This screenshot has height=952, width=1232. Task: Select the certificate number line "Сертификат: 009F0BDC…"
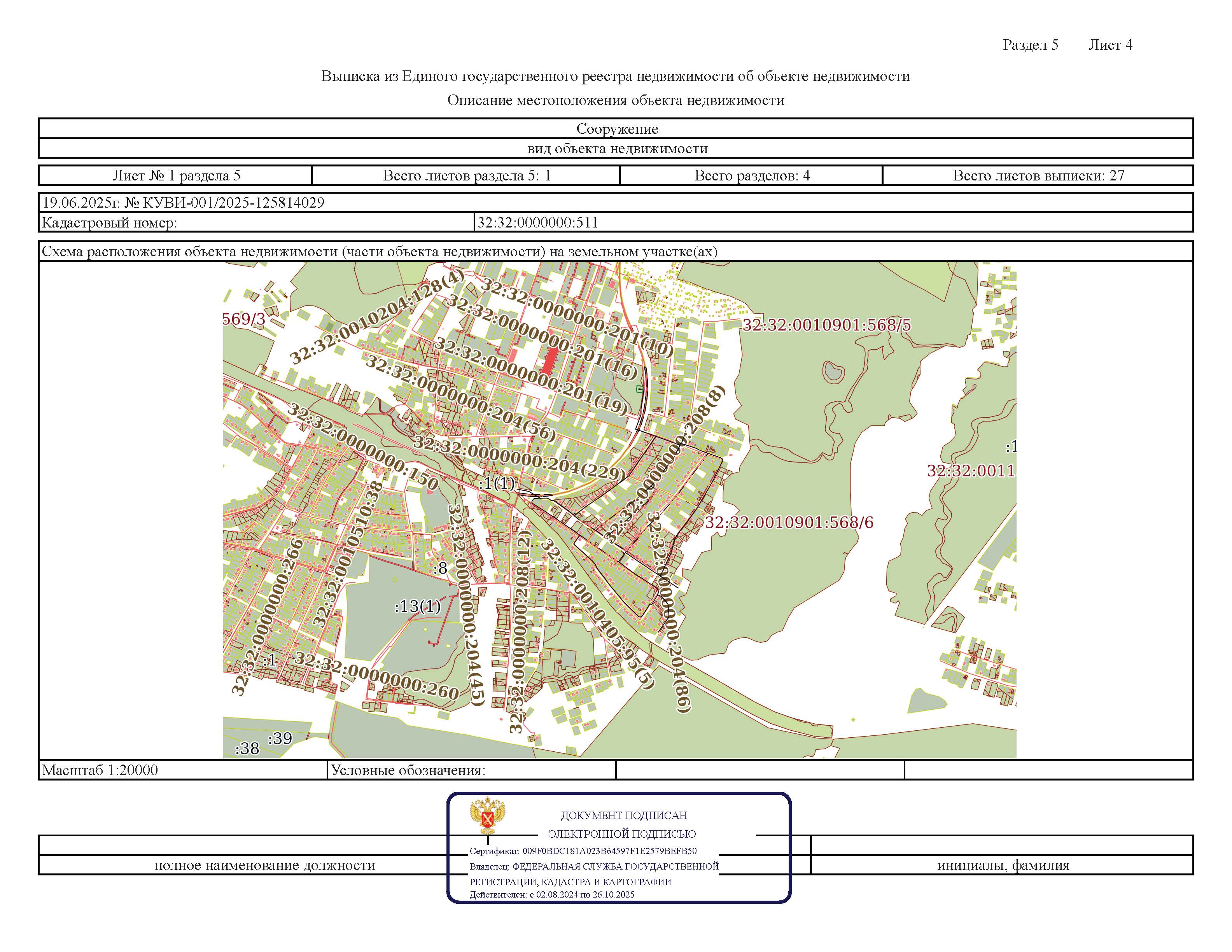(583, 851)
